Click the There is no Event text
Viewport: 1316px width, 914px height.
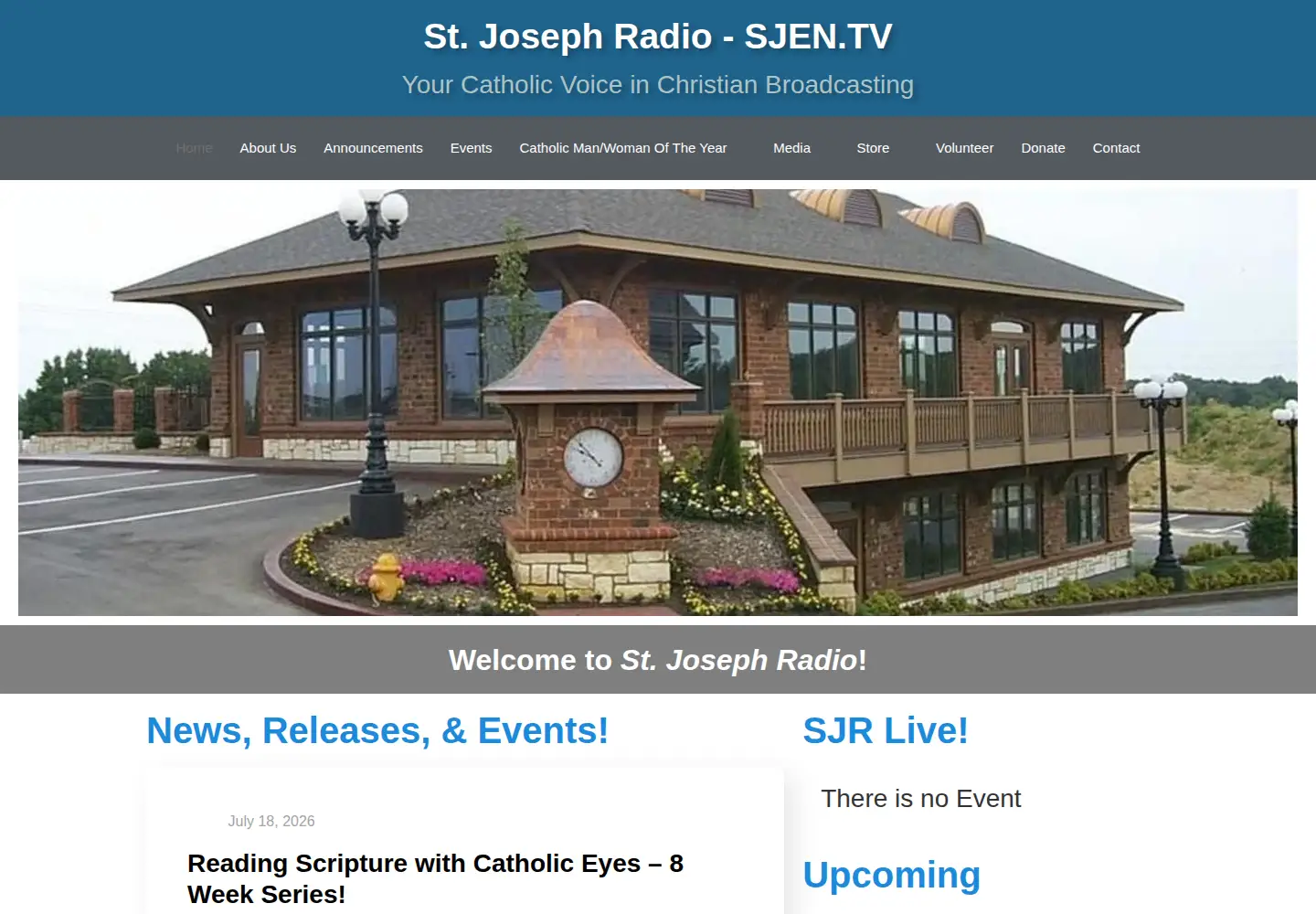920,799
